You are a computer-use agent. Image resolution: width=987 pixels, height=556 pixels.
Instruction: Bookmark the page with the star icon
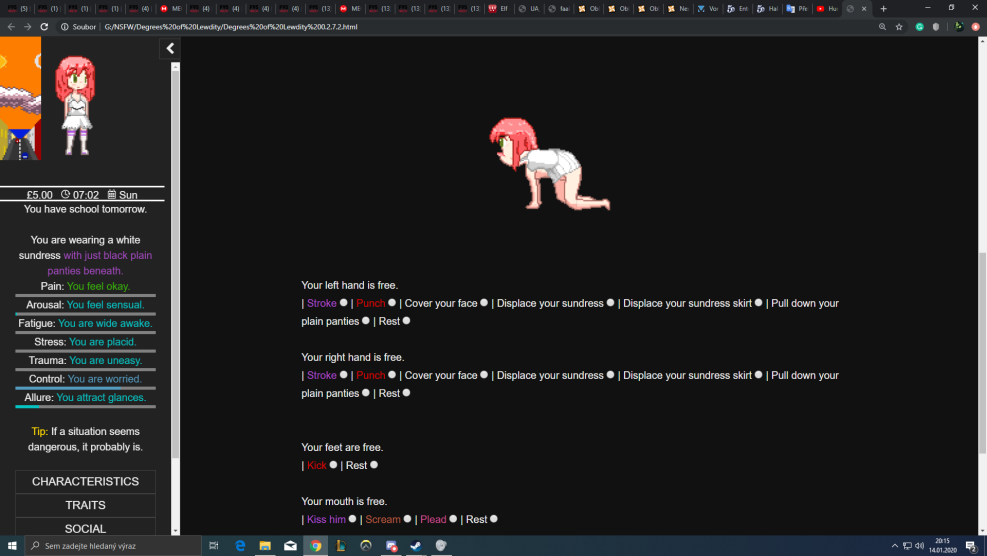tap(899, 27)
